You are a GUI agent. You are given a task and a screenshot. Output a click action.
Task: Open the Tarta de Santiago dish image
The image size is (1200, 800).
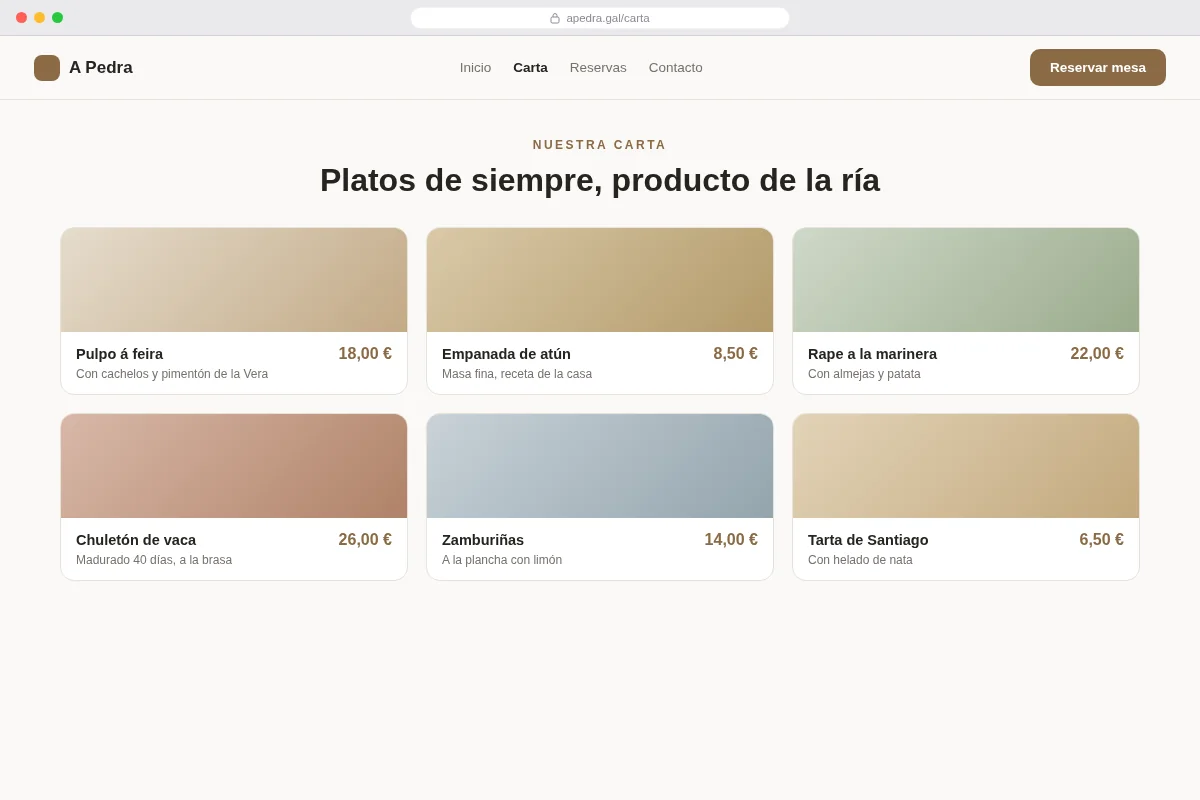[x=966, y=466]
